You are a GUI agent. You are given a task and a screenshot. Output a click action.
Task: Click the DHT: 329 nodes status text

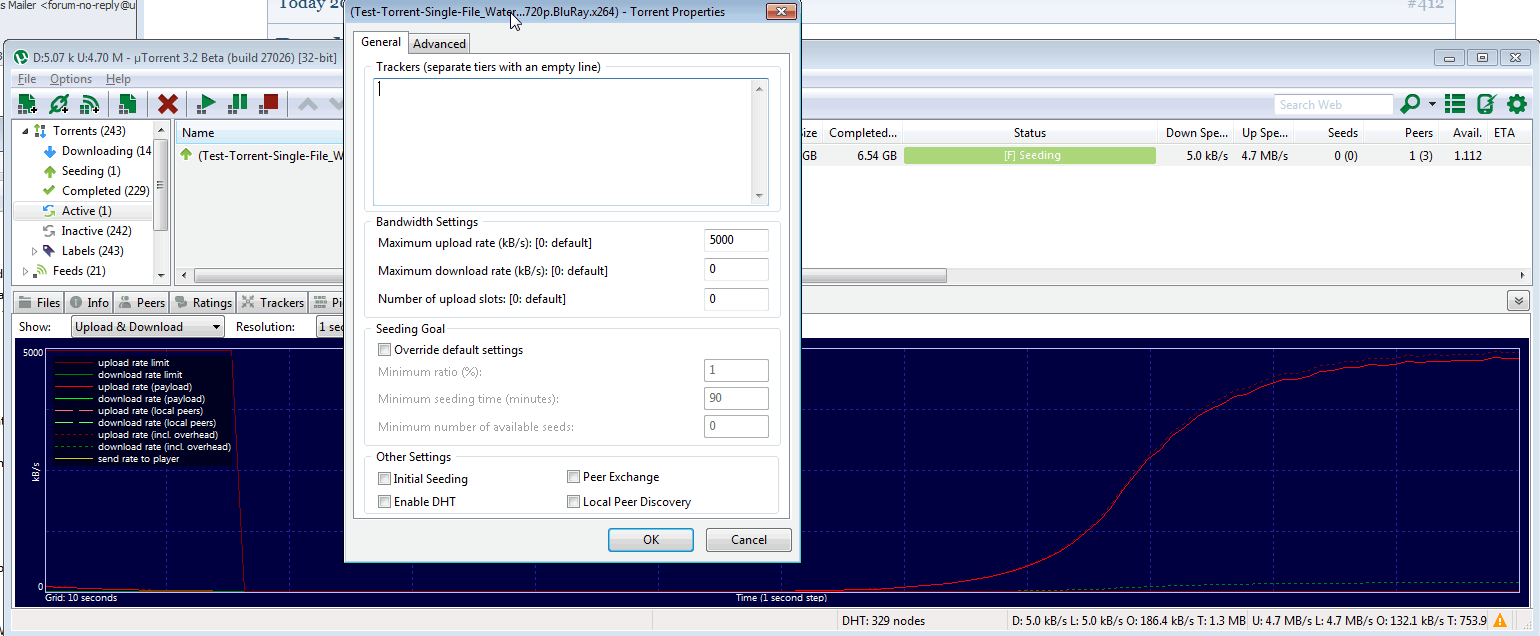coord(884,621)
